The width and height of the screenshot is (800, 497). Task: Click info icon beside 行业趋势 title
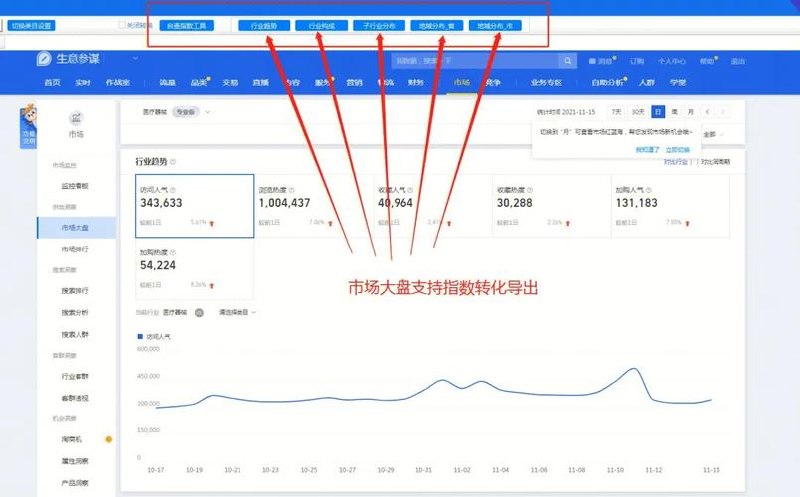(x=172, y=162)
